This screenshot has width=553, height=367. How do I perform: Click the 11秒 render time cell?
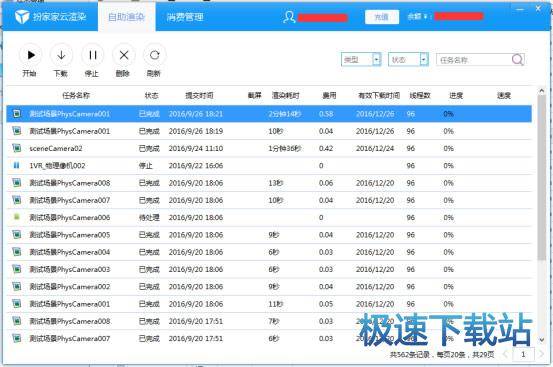tap(275, 304)
